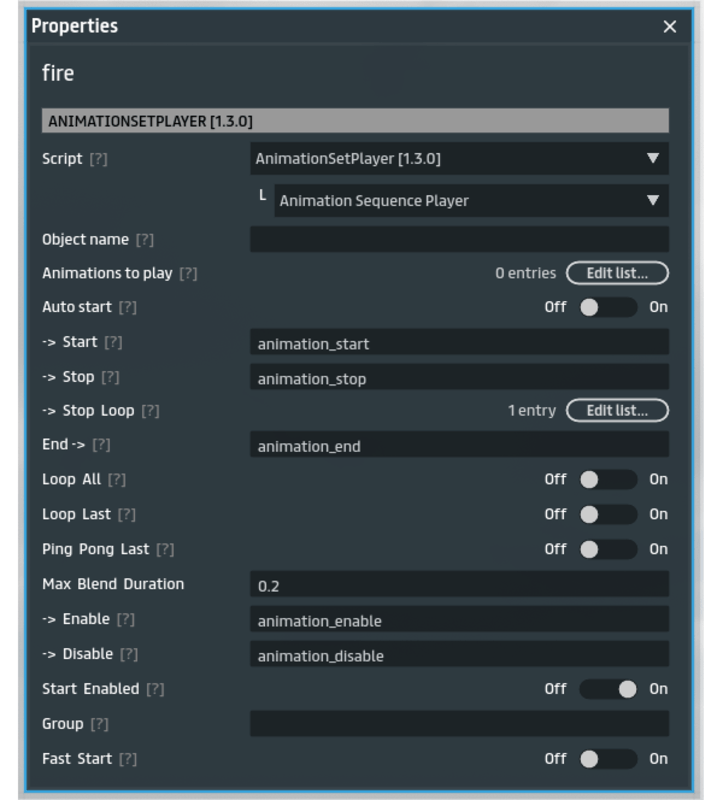Click the empty Object name field
The height and width of the screenshot is (800, 723).
(x=459, y=239)
